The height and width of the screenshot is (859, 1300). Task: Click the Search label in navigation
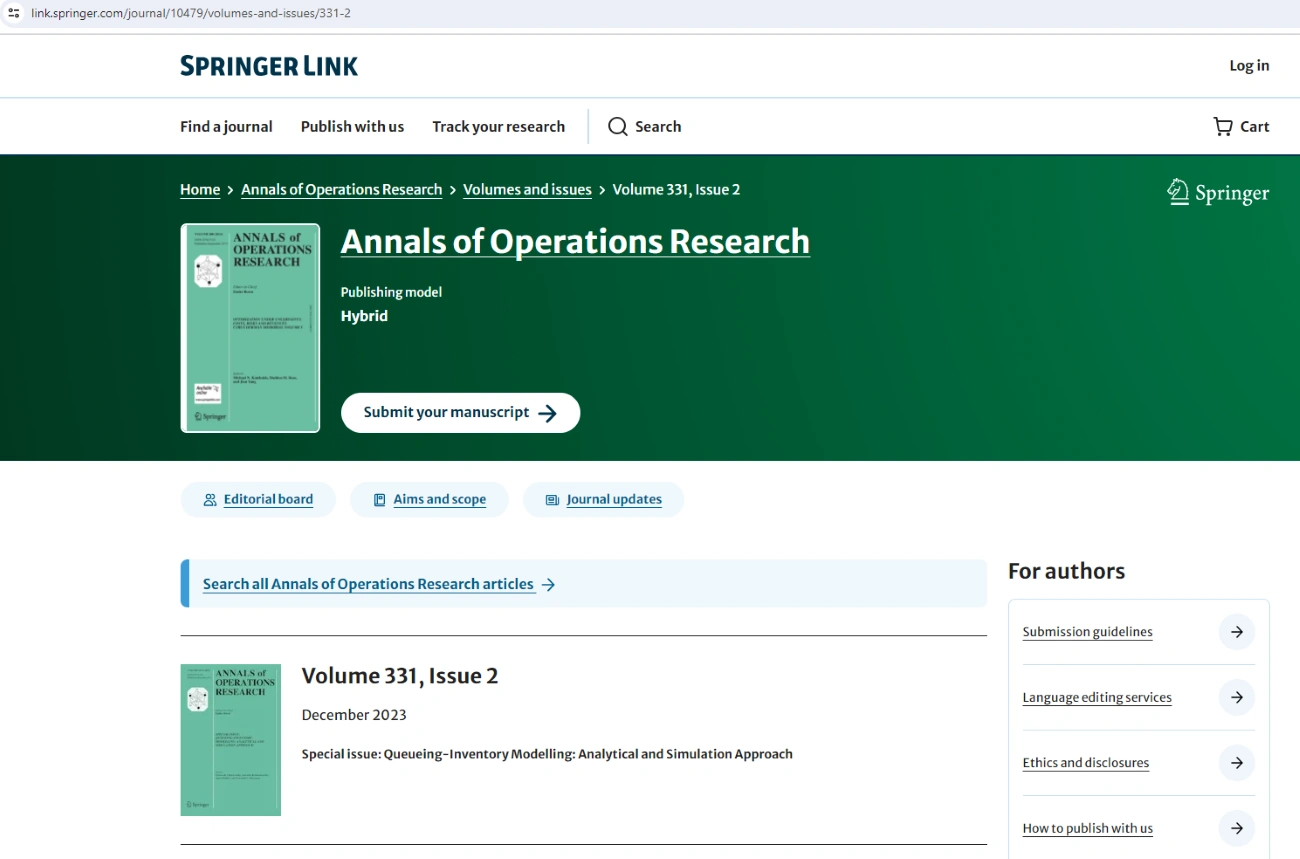[658, 126]
